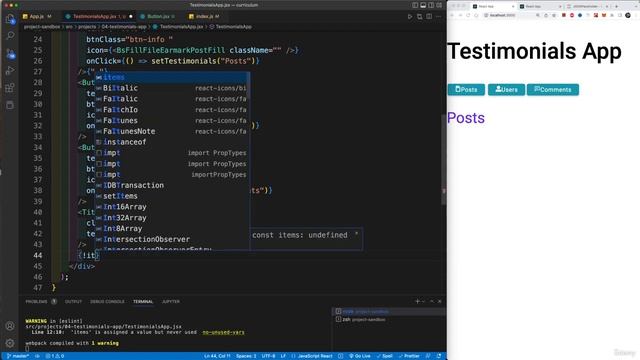Click the no-unused-vars link in terminal
This screenshot has width=640, height=360.
(x=223, y=332)
